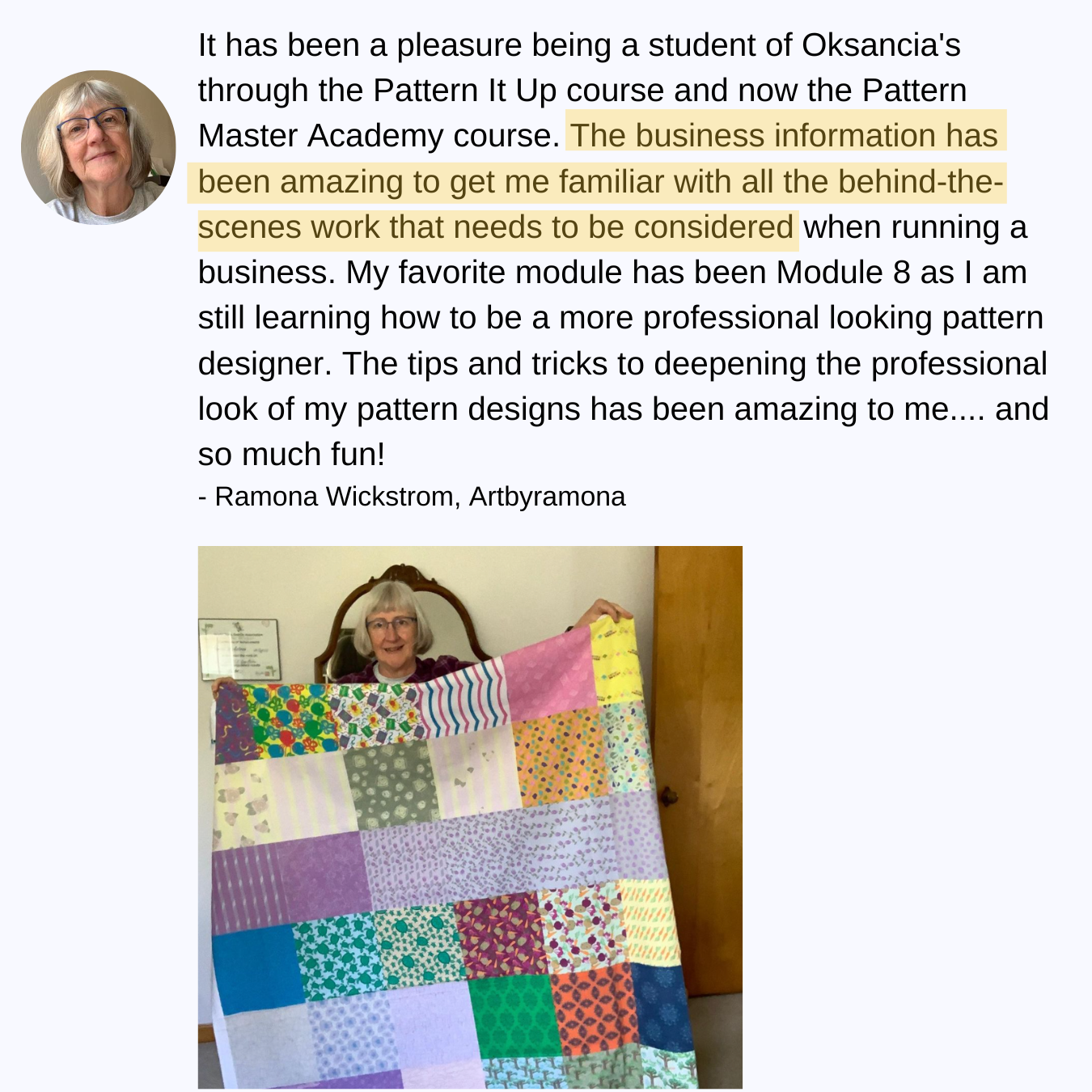Click the highlighted business information sentence
Viewport: 1092px width, 1092px height.
coord(600,182)
